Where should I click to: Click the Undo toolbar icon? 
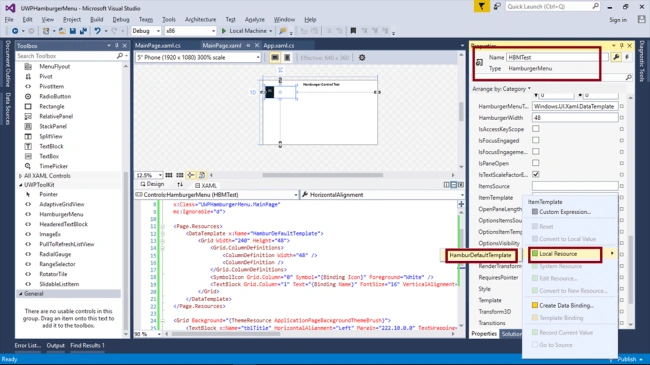click(97, 31)
